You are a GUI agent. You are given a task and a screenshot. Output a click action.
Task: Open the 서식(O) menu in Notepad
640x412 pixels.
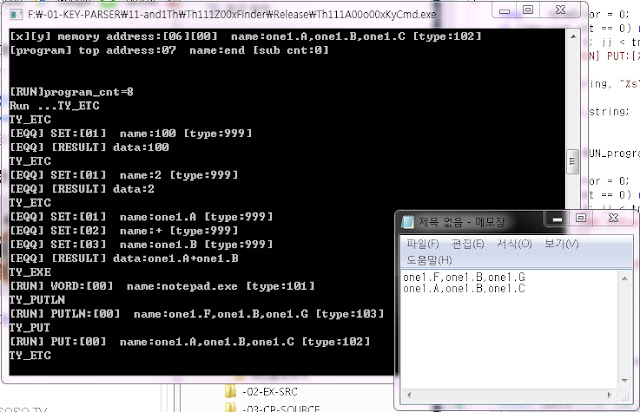[514, 244]
